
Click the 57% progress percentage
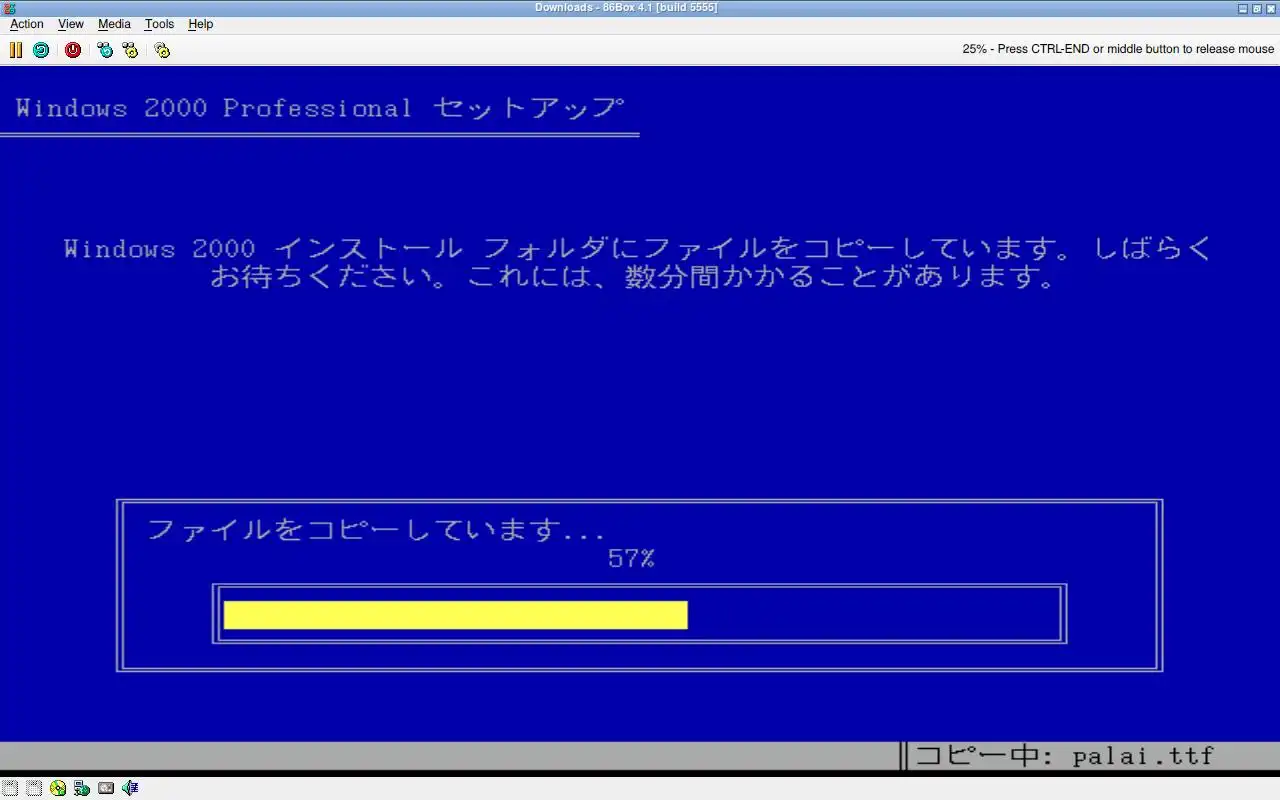pyautogui.click(x=631, y=559)
